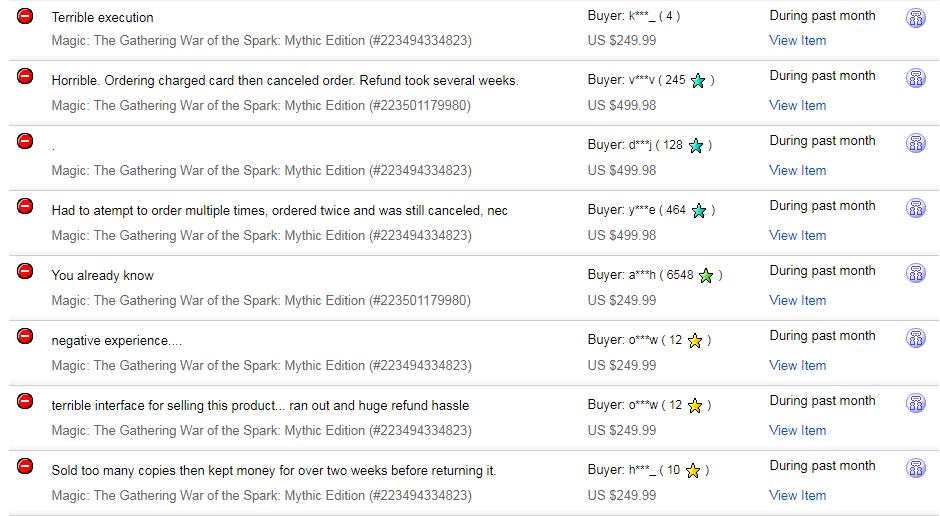Click teal star next to buyer y***e 464

[x=699, y=210]
